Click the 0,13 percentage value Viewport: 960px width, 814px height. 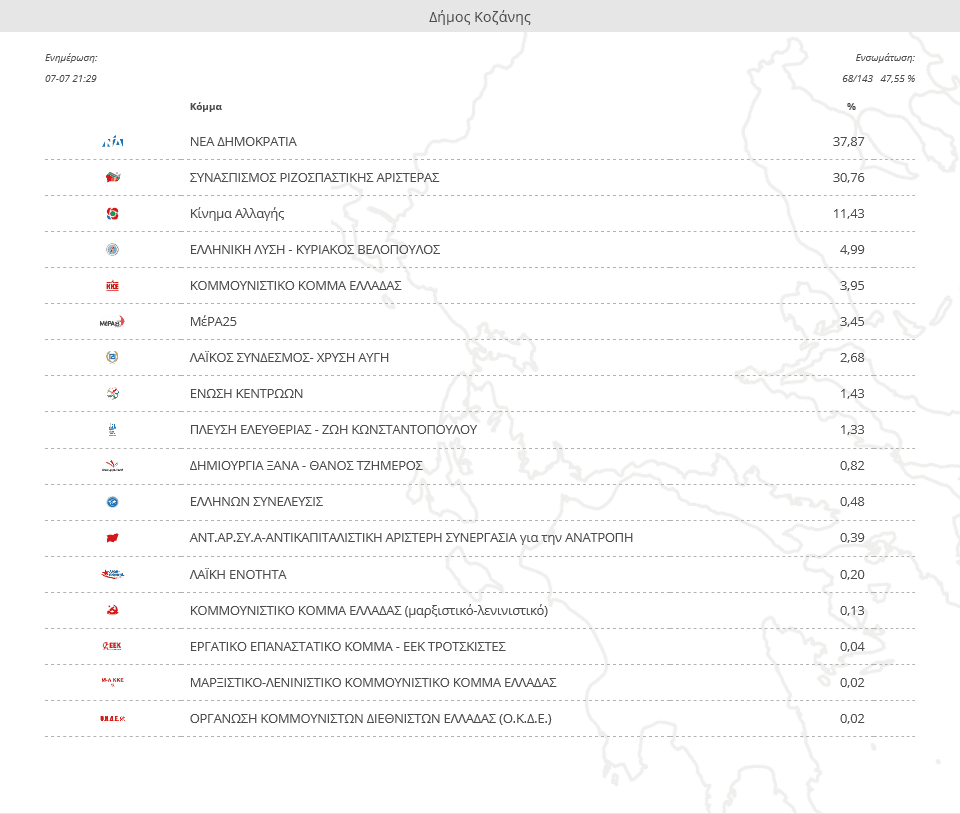click(852, 611)
